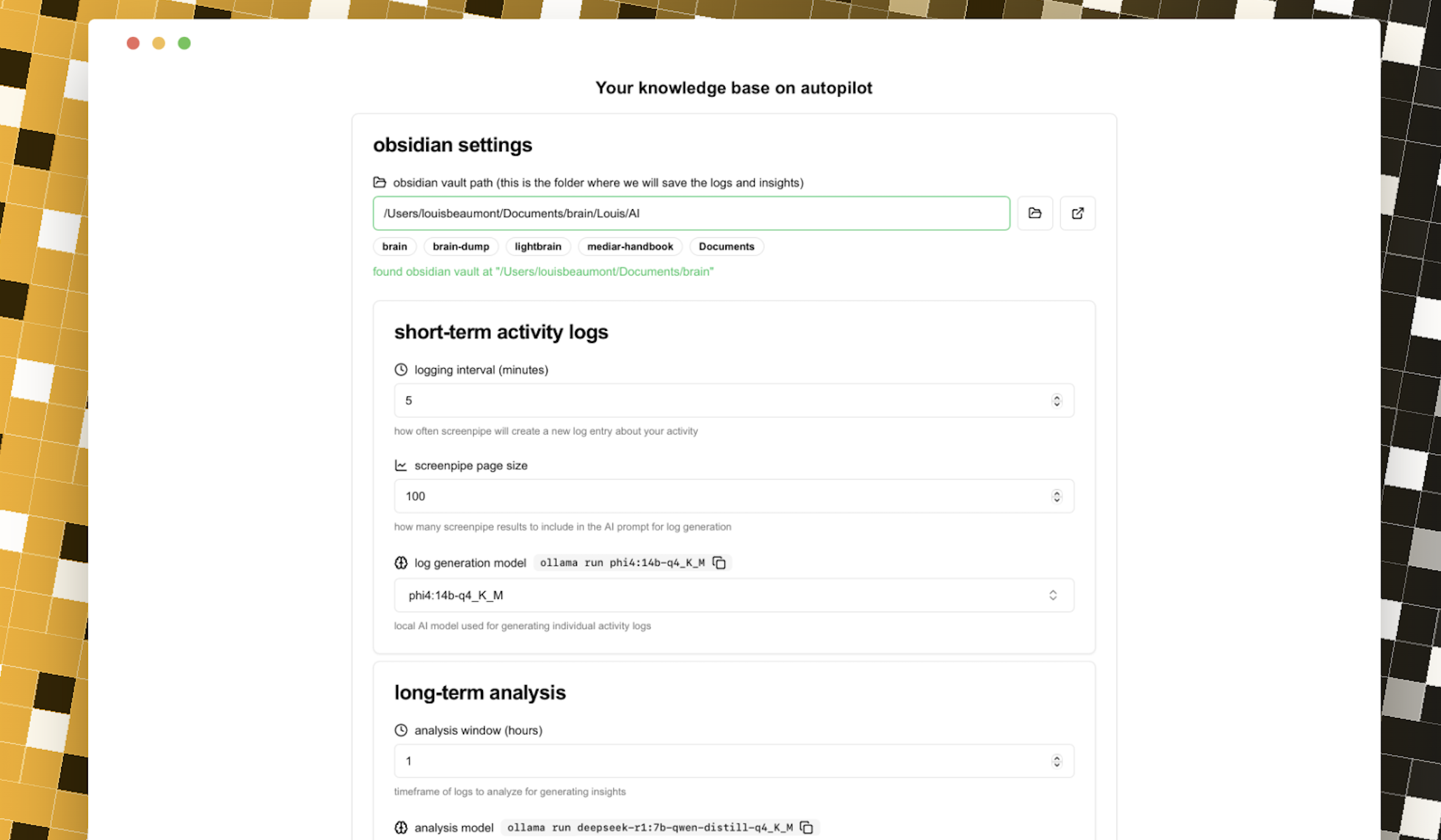The width and height of the screenshot is (1441, 840).
Task: Copy the ollama run phi4 command
Action: point(719,562)
